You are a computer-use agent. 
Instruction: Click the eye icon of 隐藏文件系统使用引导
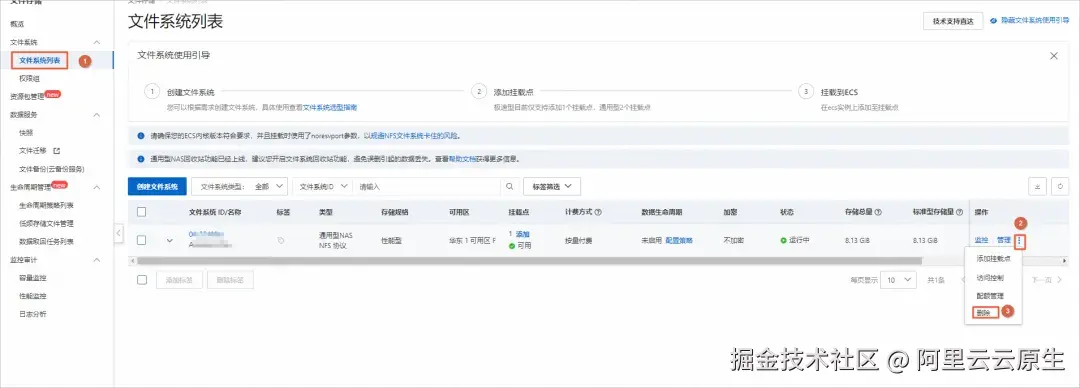[x=993, y=21]
